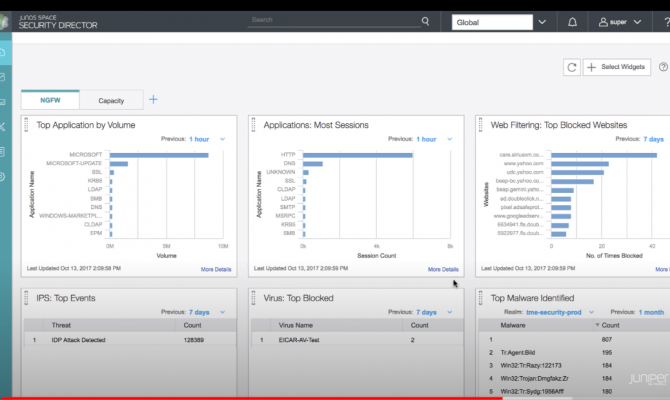Click the HTTP session count bar

358,155
